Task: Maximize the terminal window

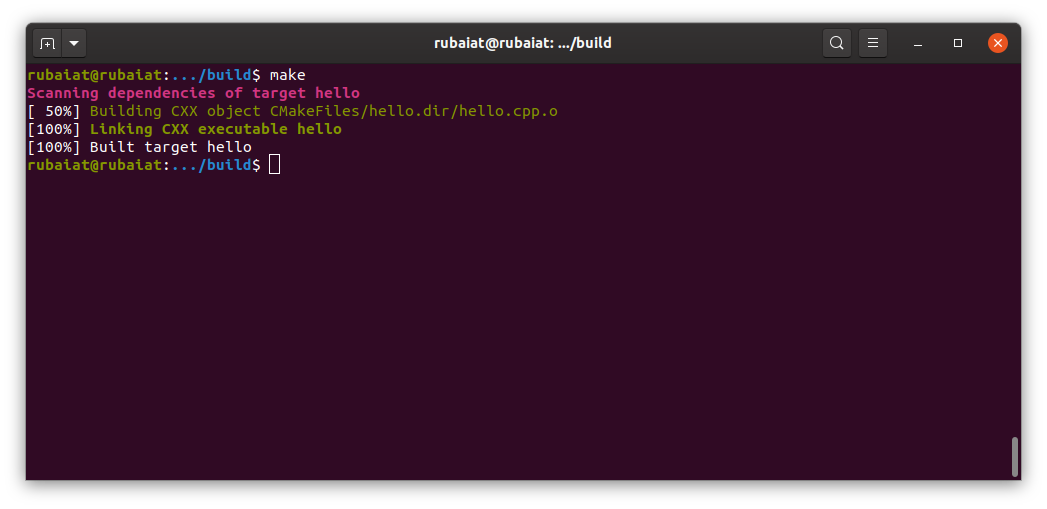Action: (x=958, y=43)
